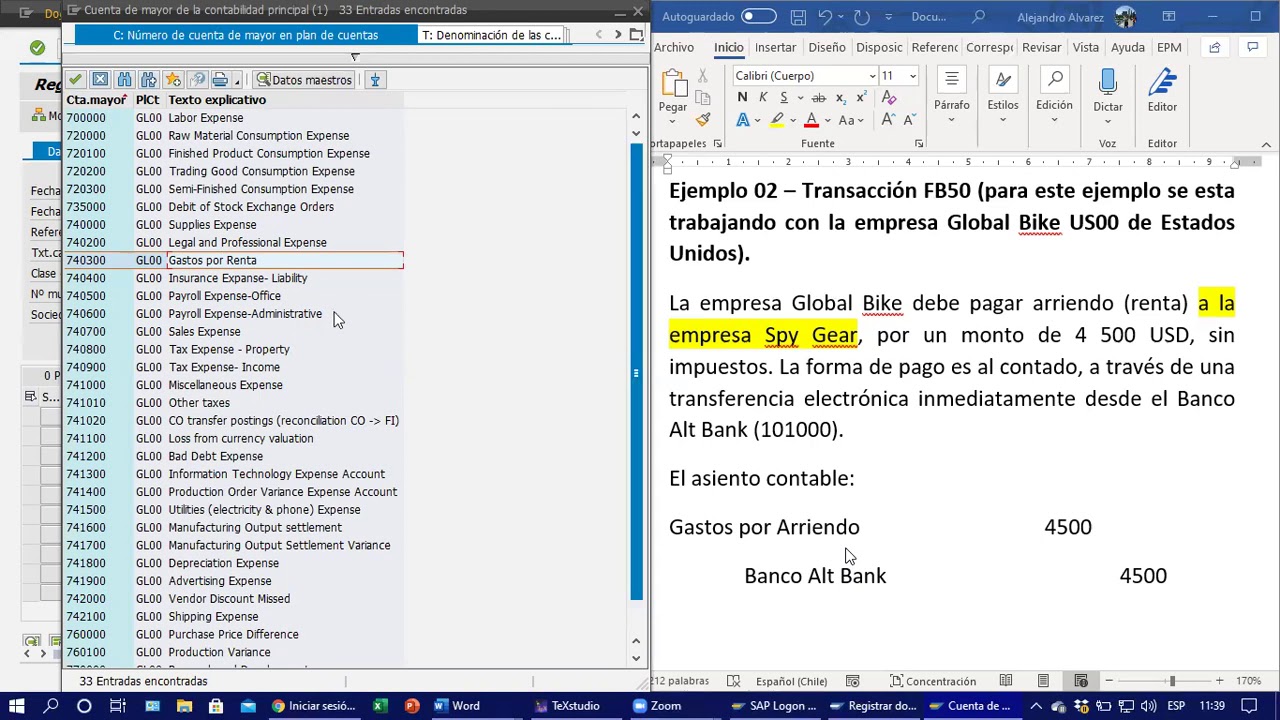
Task: Open the Archivo menu in Word
Action: 674,47
